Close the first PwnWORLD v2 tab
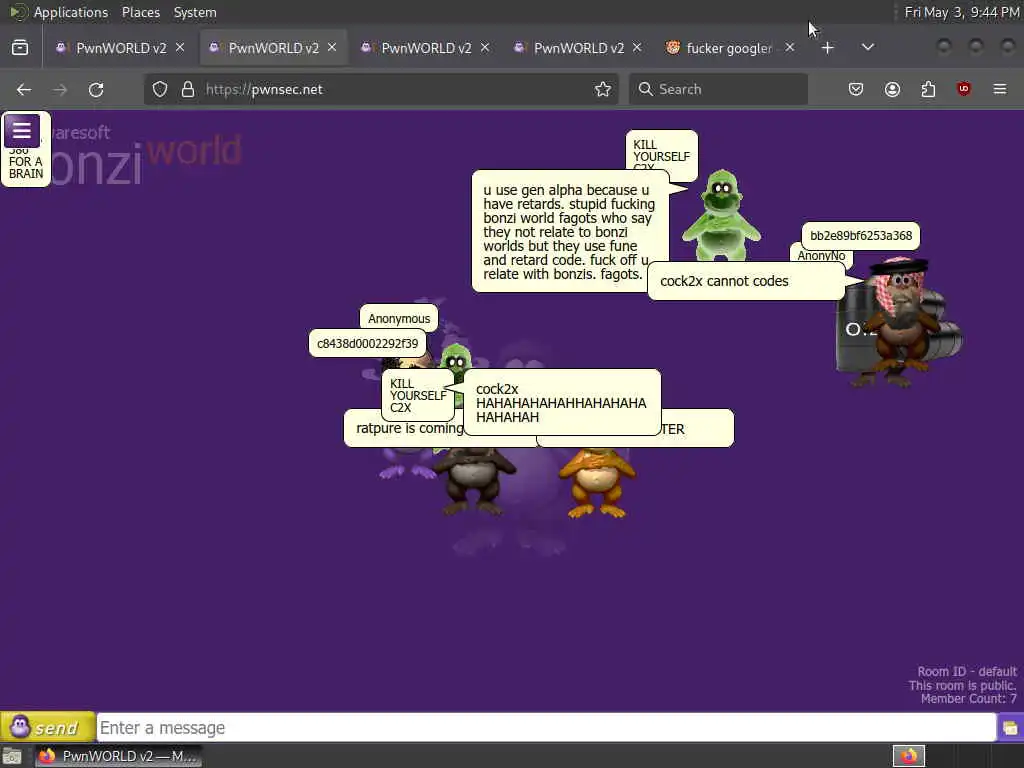The width and height of the screenshot is (1024, 768). click(180, 48)
